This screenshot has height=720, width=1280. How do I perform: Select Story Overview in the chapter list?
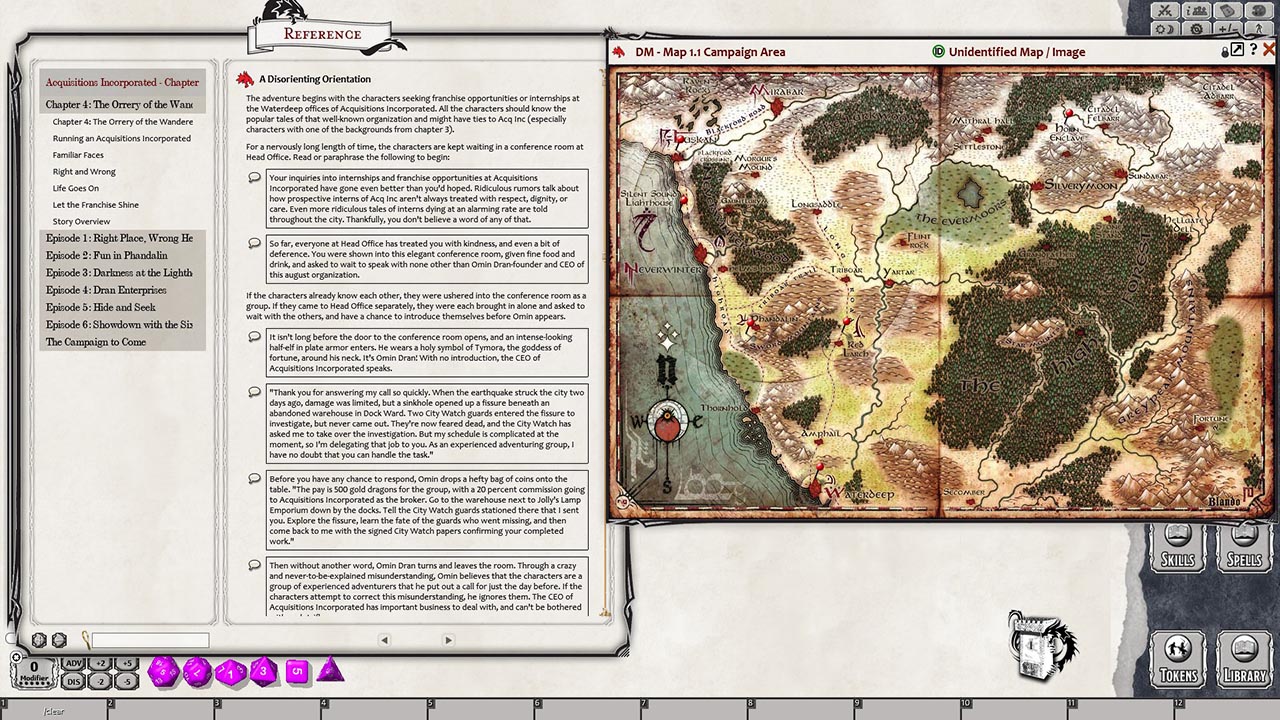tap(81, 221)
